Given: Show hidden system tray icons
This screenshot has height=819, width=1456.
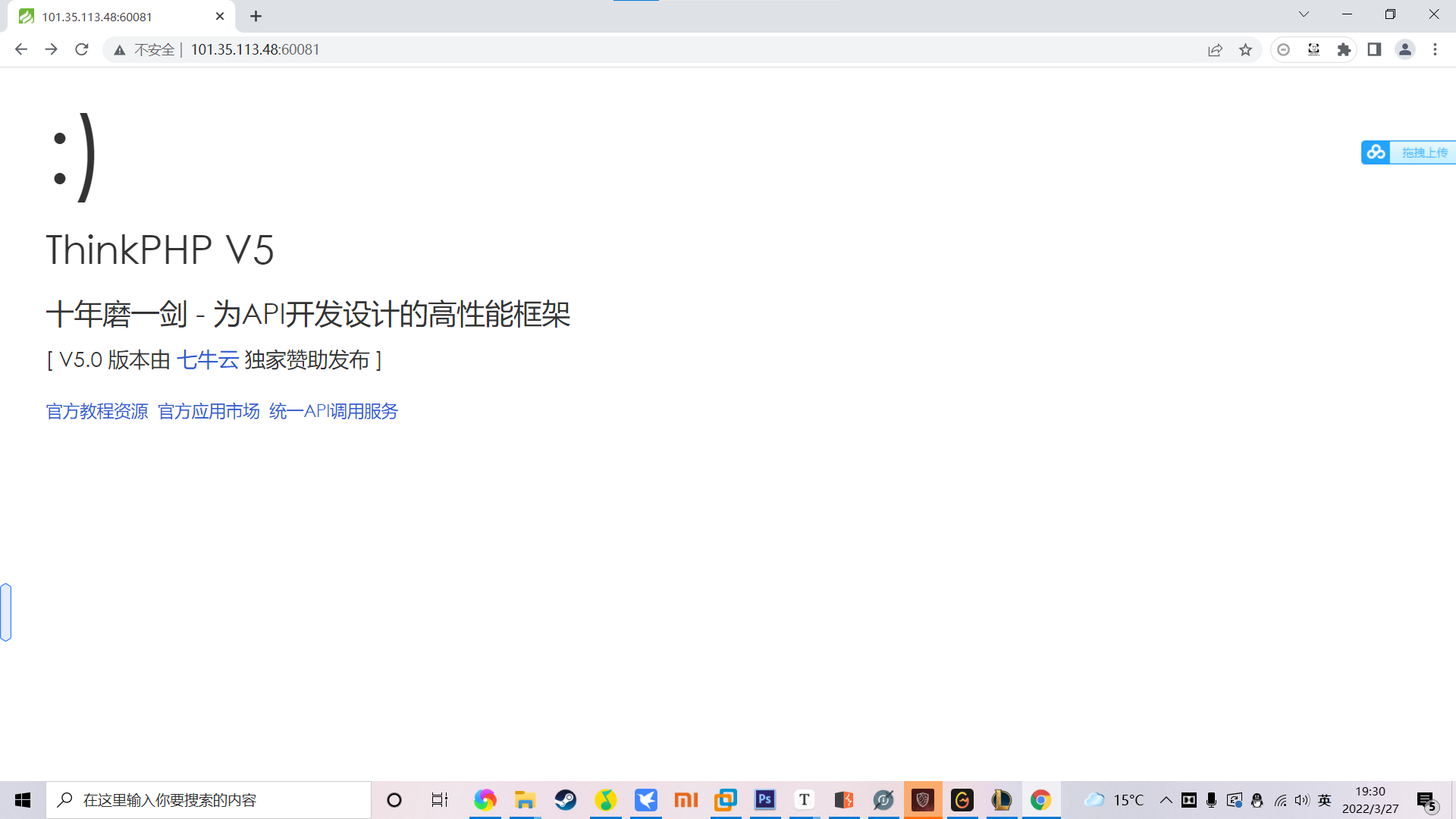Looking at the screenshot, I should 1166,800.
